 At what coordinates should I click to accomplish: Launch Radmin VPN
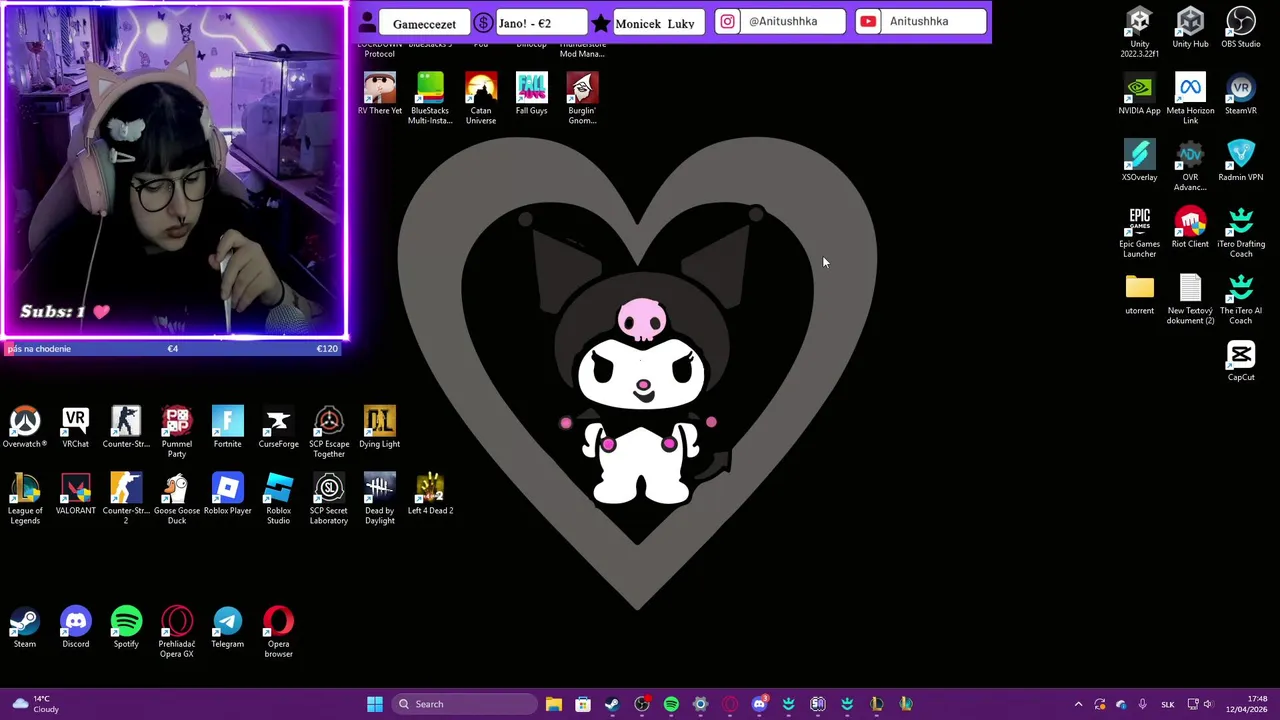[x=1241, y=161]
